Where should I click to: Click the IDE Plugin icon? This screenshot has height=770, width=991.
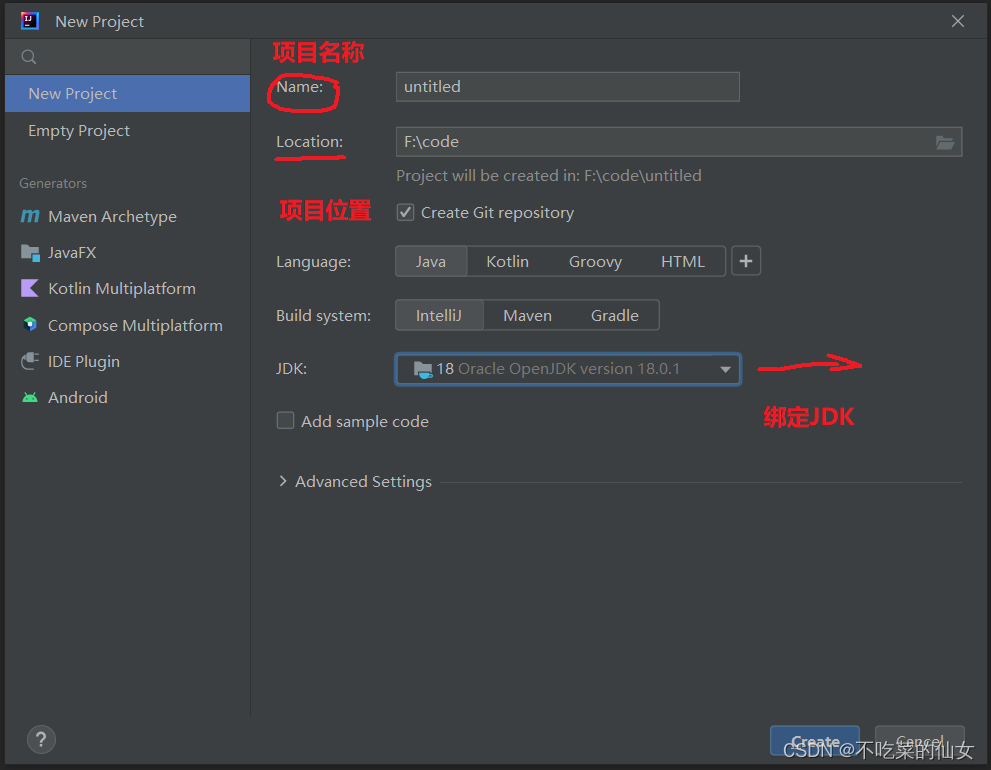pos(30,361)
